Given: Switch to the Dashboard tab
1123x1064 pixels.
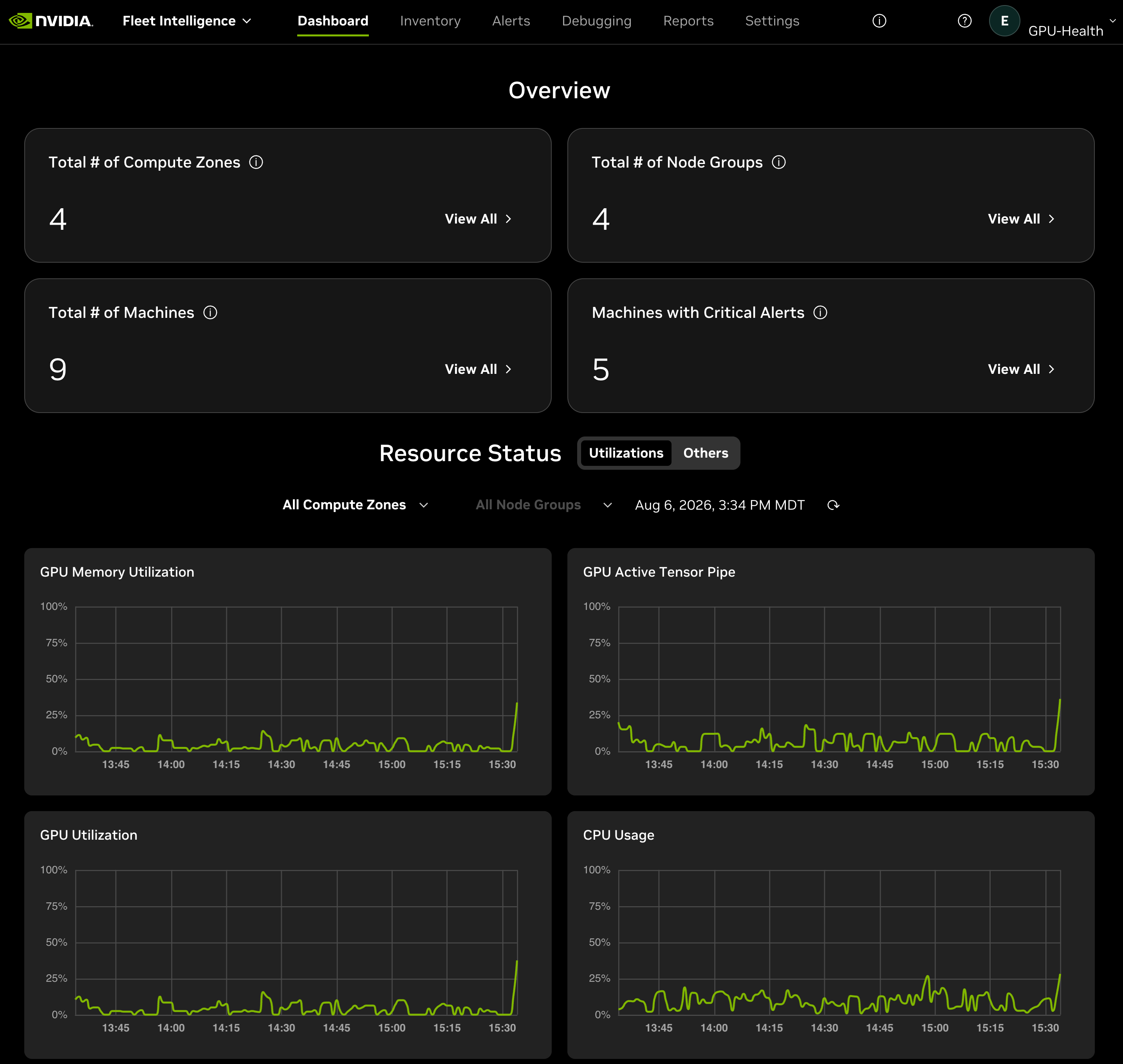Looking at the screenshot, I should pos(333,21).
